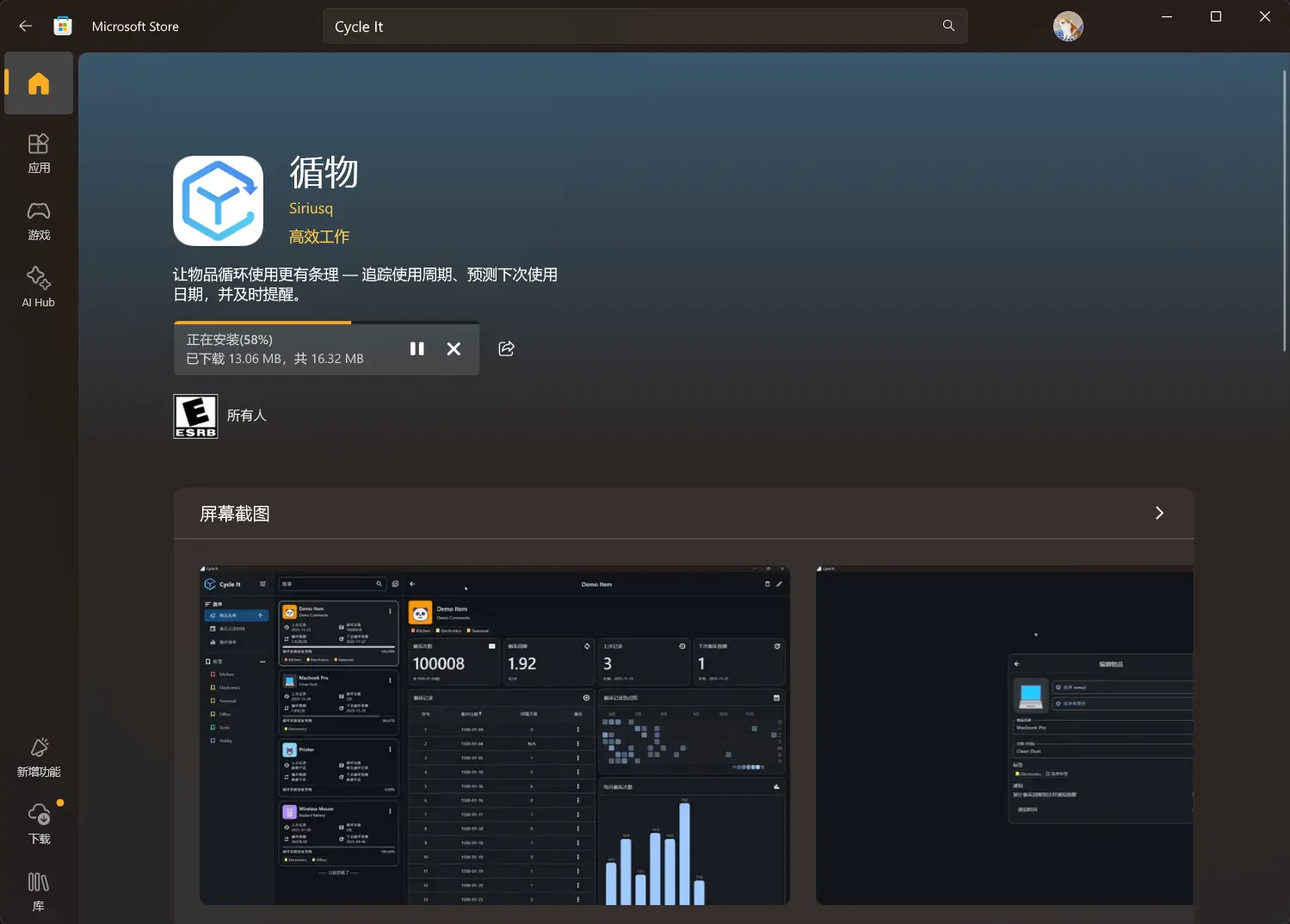Image resolution: width=1290 pixels, height=924 pixels.
Task: Click the 正在安装(58%) status text
Action: (x=230, y=340)
